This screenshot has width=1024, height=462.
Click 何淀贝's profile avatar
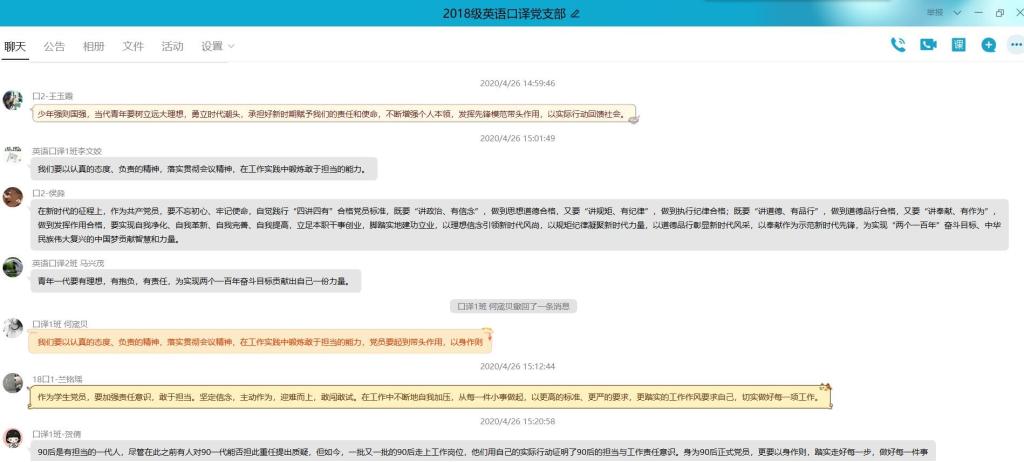13,328
